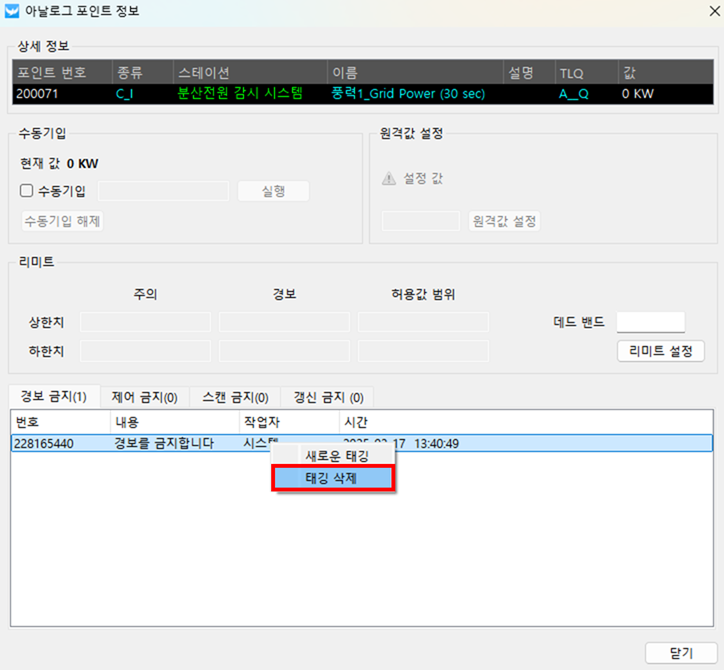Click the app icon in title bar
Image resolution: width=724 pixels, height=670 pixels.
point(12,12)
